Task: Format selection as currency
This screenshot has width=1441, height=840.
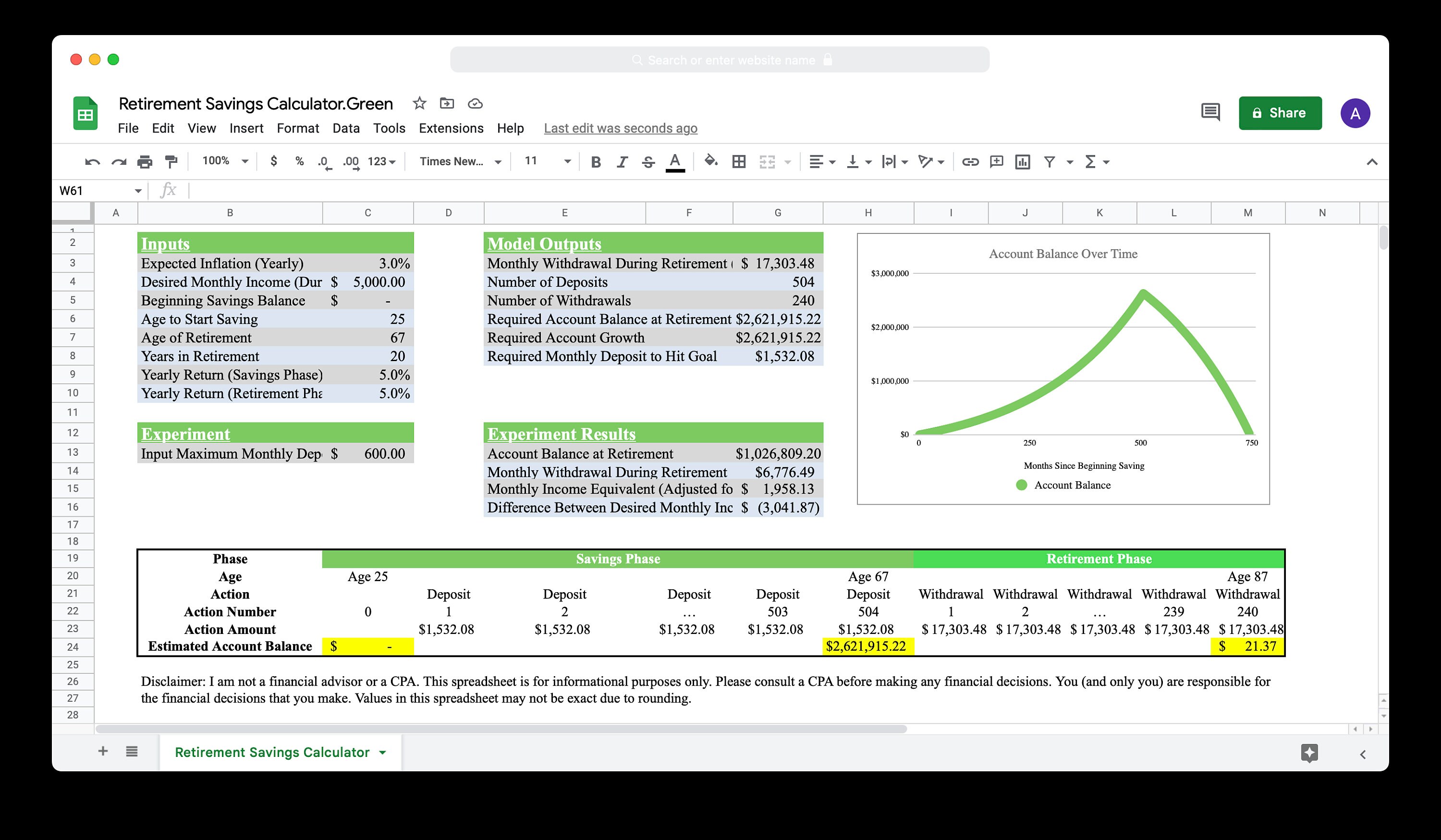Action: click(273, 162)
